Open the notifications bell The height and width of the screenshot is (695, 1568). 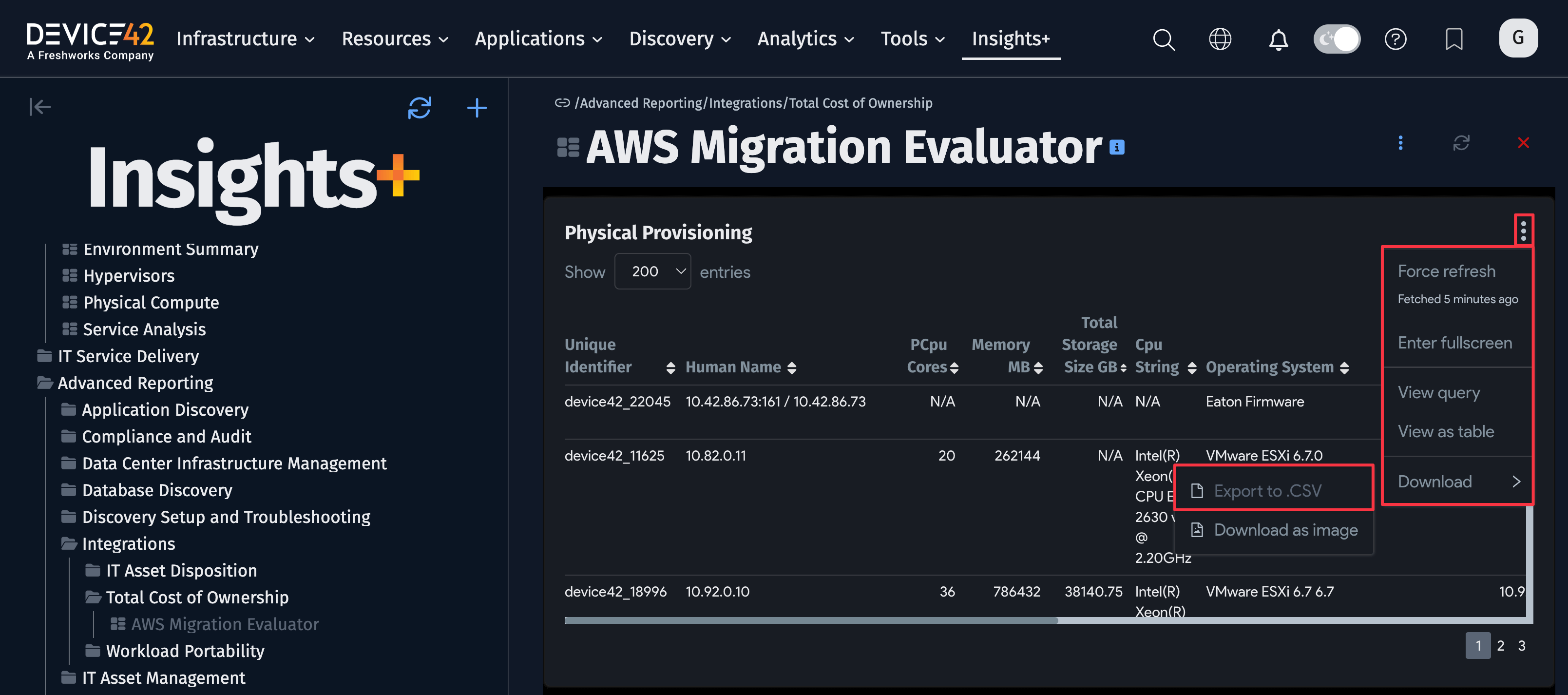1278,39
